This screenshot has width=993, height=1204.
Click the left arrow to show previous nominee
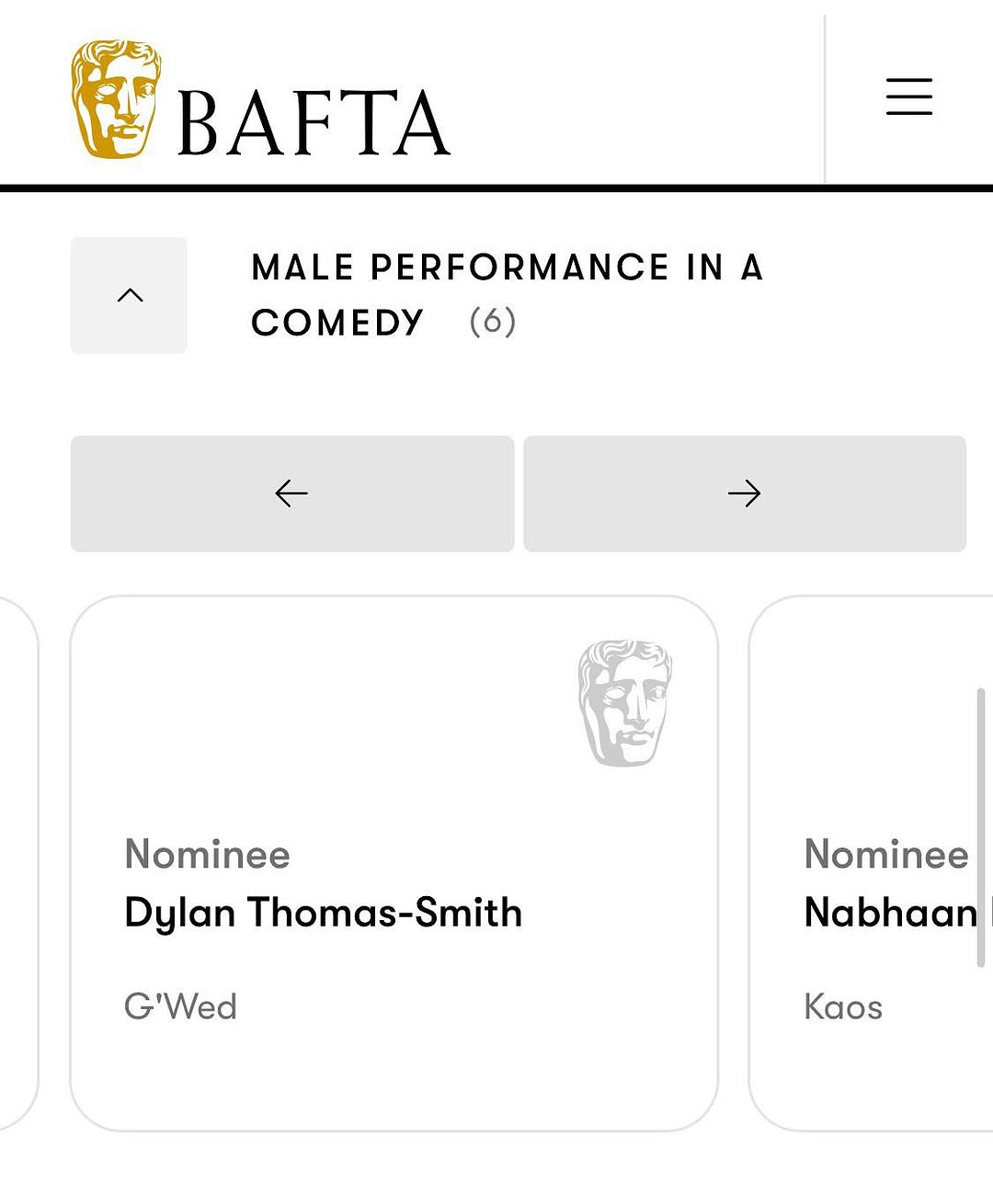point(291,494)
